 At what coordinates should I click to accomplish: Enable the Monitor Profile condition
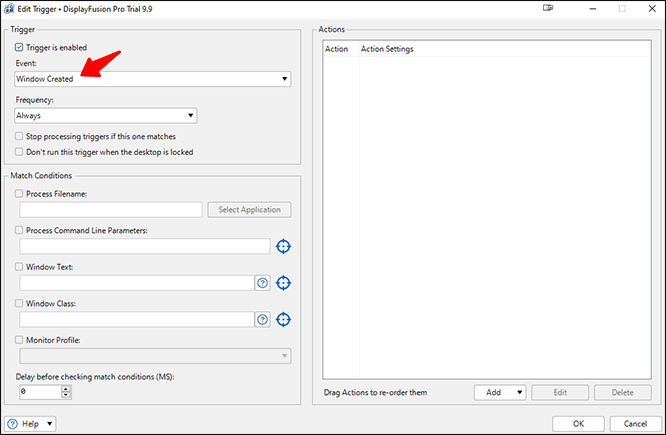(19, 340)
